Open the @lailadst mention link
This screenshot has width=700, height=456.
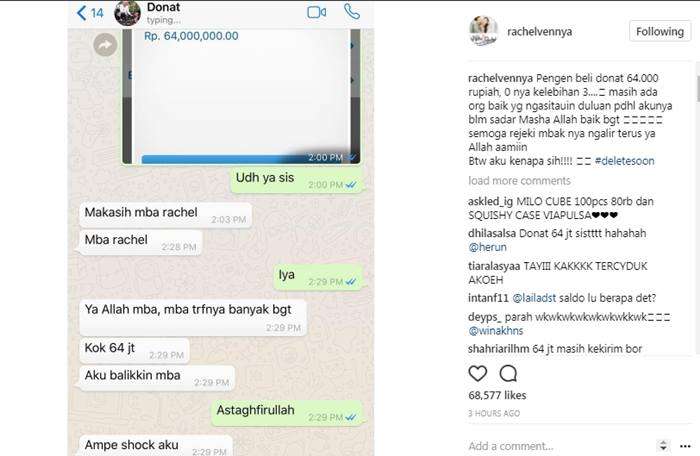(x=534, y=298)
